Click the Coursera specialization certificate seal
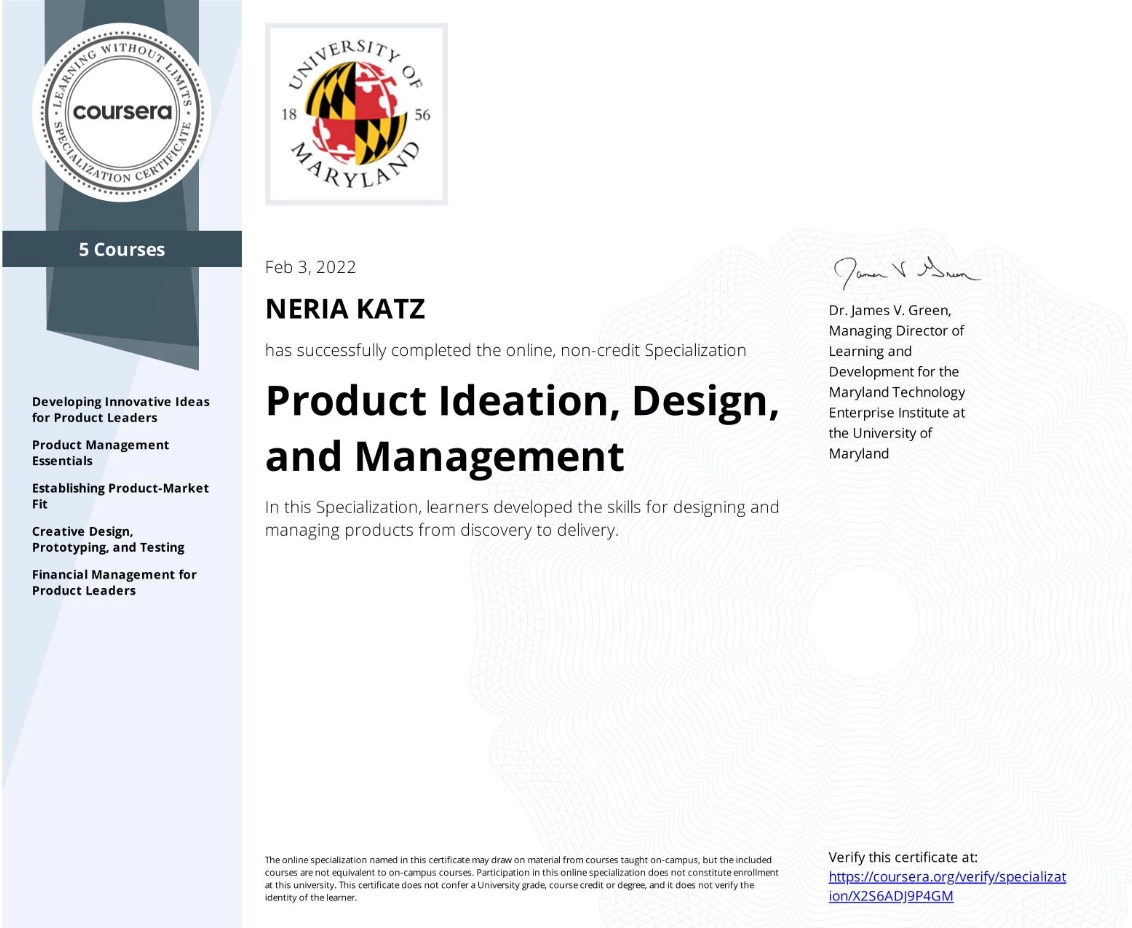 tap(121, 112)
